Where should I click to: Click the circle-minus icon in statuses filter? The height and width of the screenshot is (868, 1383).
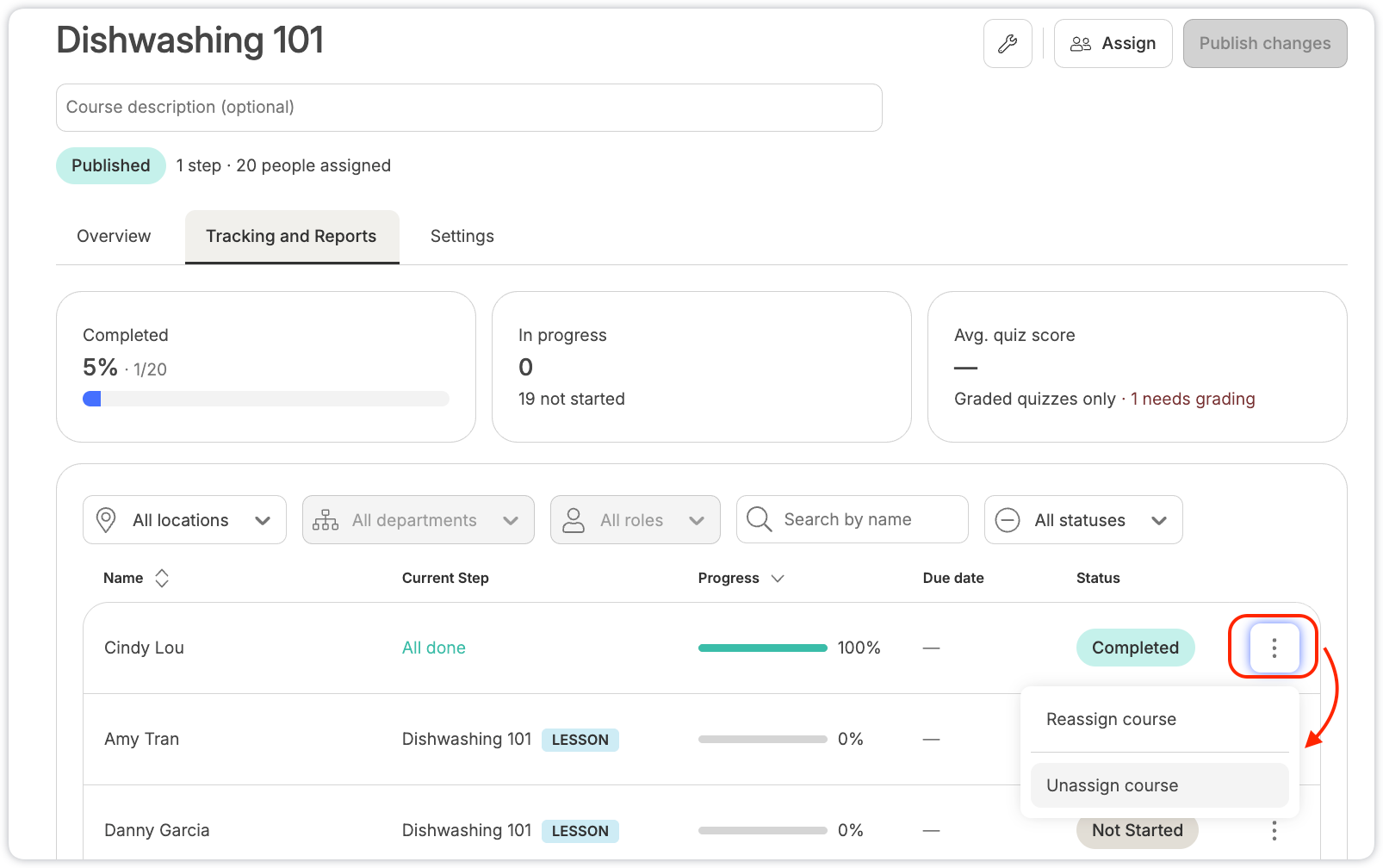(x=1008, y=520)
